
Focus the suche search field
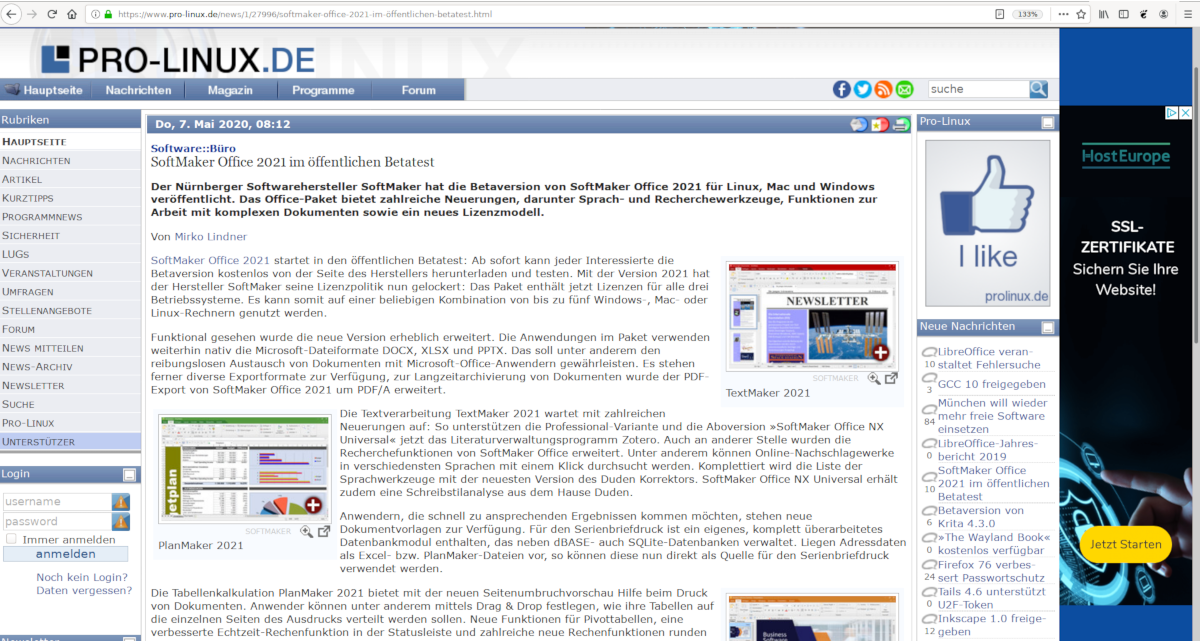pos(977,89)
